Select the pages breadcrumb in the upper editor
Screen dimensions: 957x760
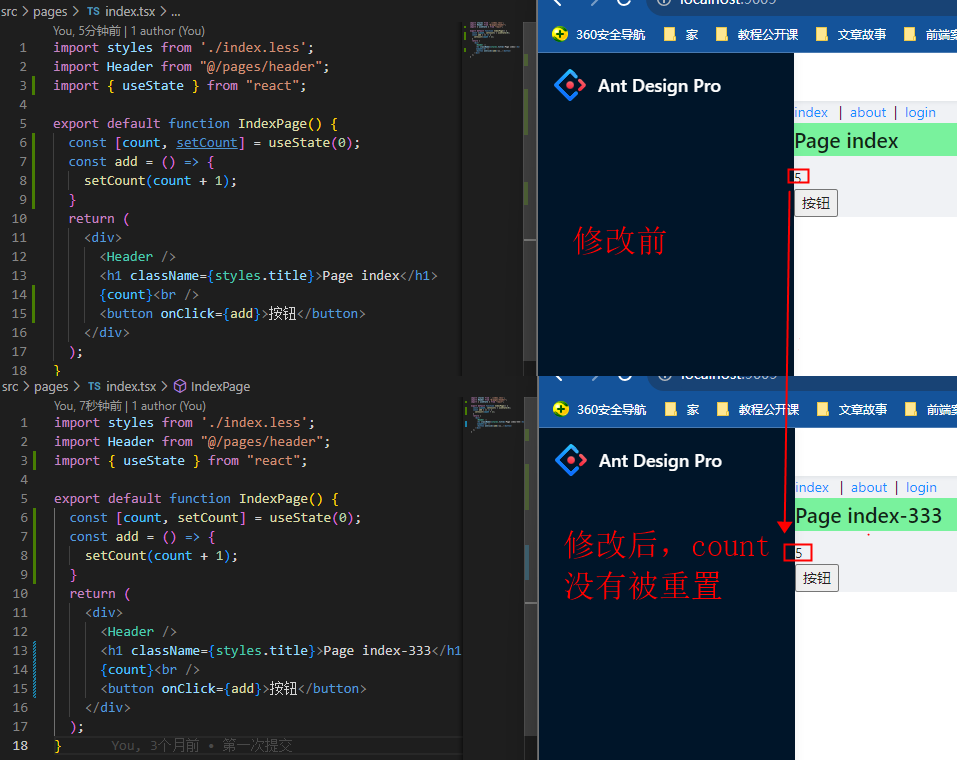[50, 12]
